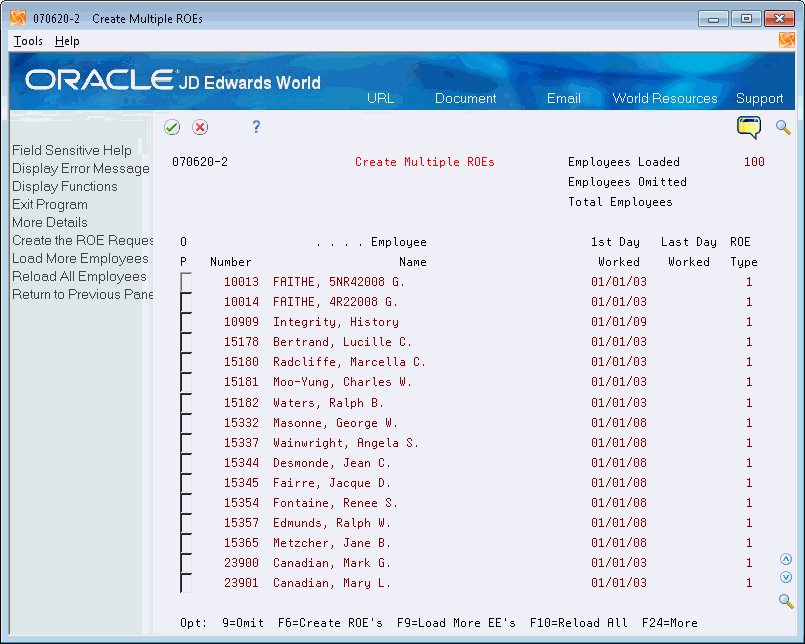Click Total Employees label
The height and width of the screenshot is (644, 805).
coord(620,202)
